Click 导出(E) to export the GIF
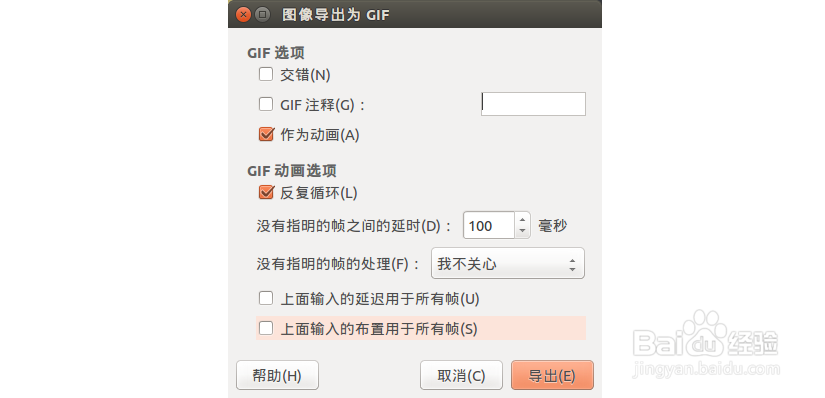Image resolution: width=825 pixels, height=398 pixels. (552, 375)
